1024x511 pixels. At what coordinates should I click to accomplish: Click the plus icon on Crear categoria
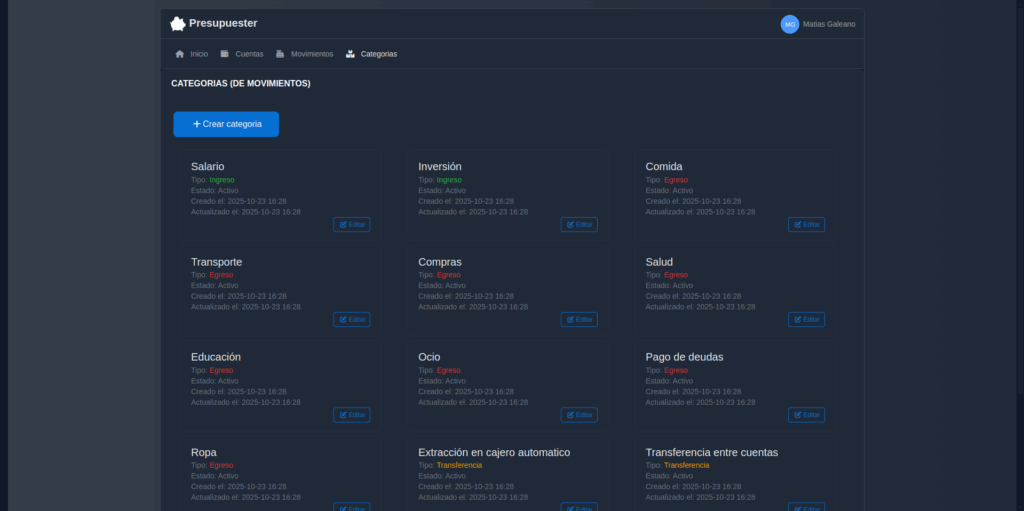pyautogui.click(x=197, y=124)
